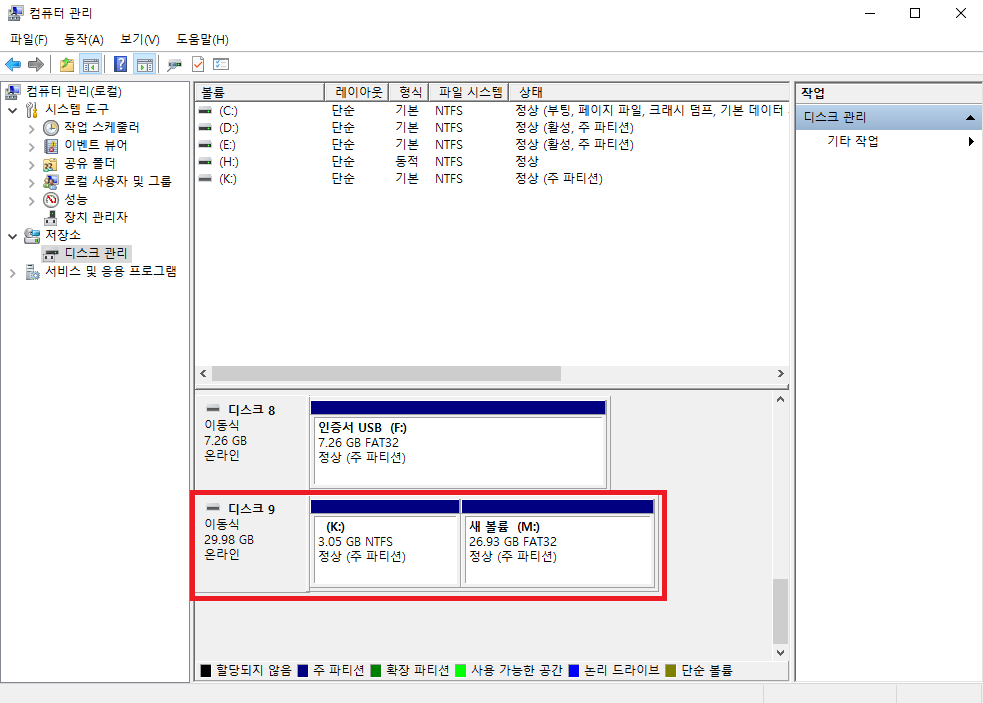Click the olive 단순 볼륨 legend swatch

coord(671,670)
